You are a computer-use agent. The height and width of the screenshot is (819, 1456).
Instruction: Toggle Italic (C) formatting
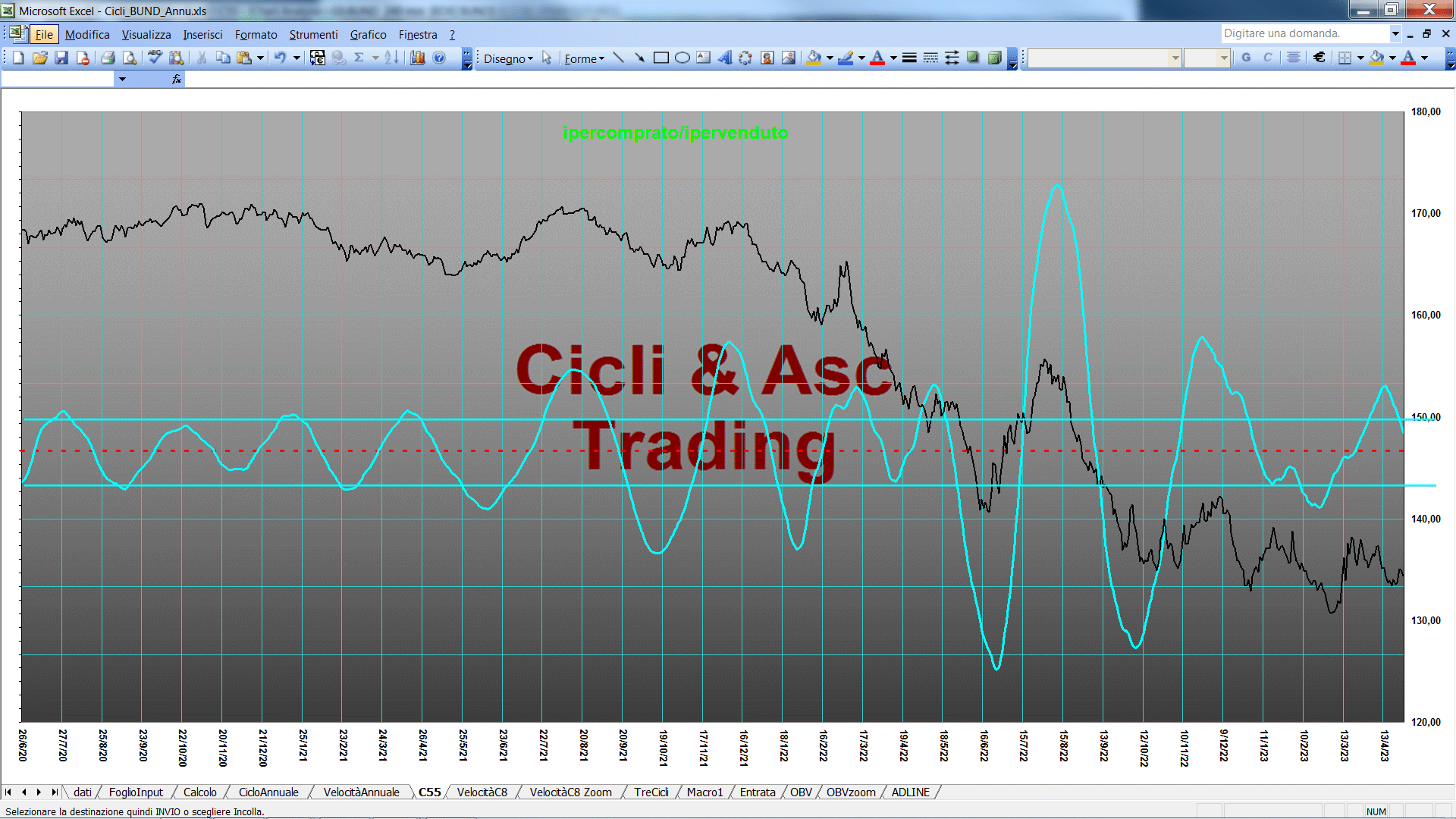point(1267,58)
